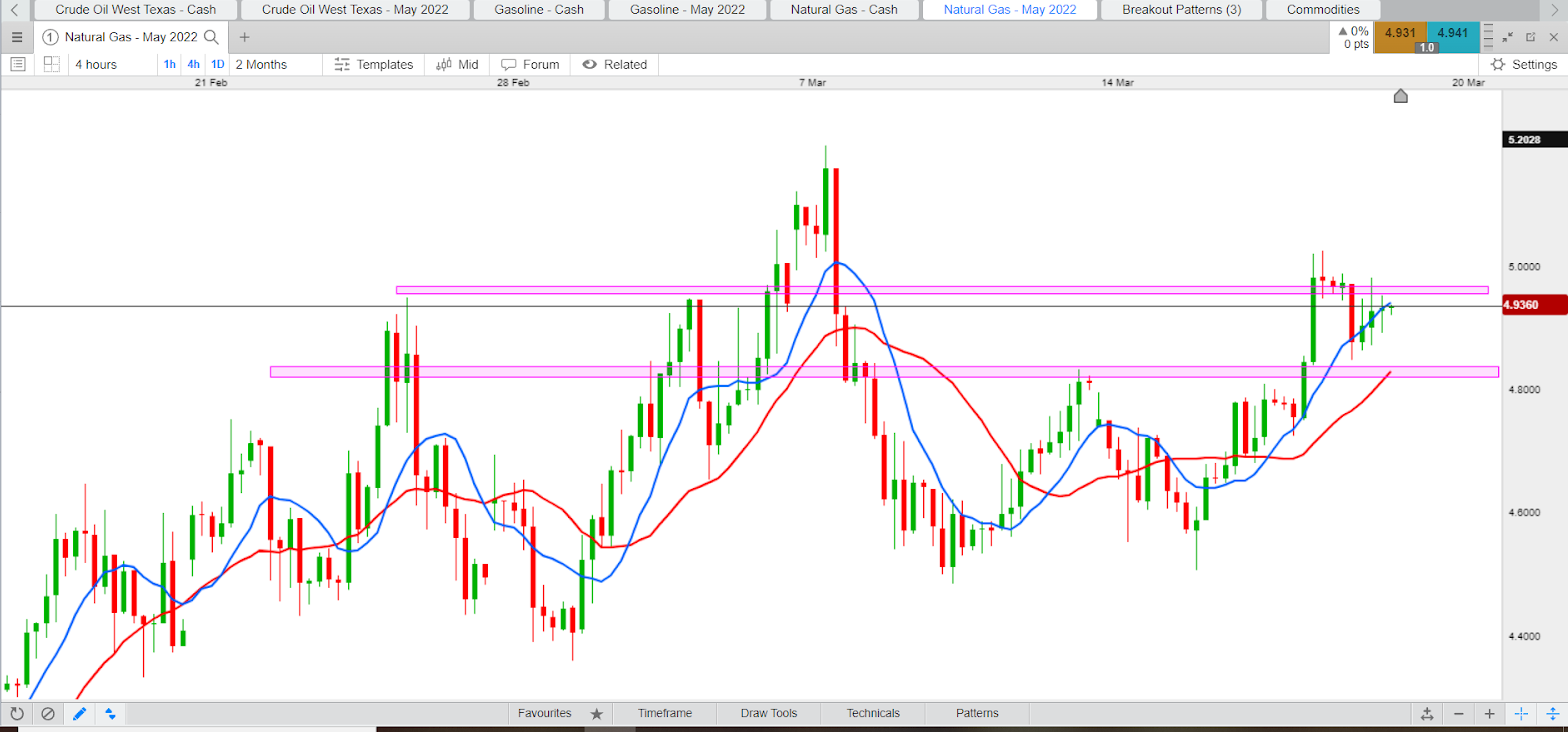Viewport: 1568px width, 732px height.
Task: Select the Natural Gas - May 2022 tab
Action: point(1008,10)
